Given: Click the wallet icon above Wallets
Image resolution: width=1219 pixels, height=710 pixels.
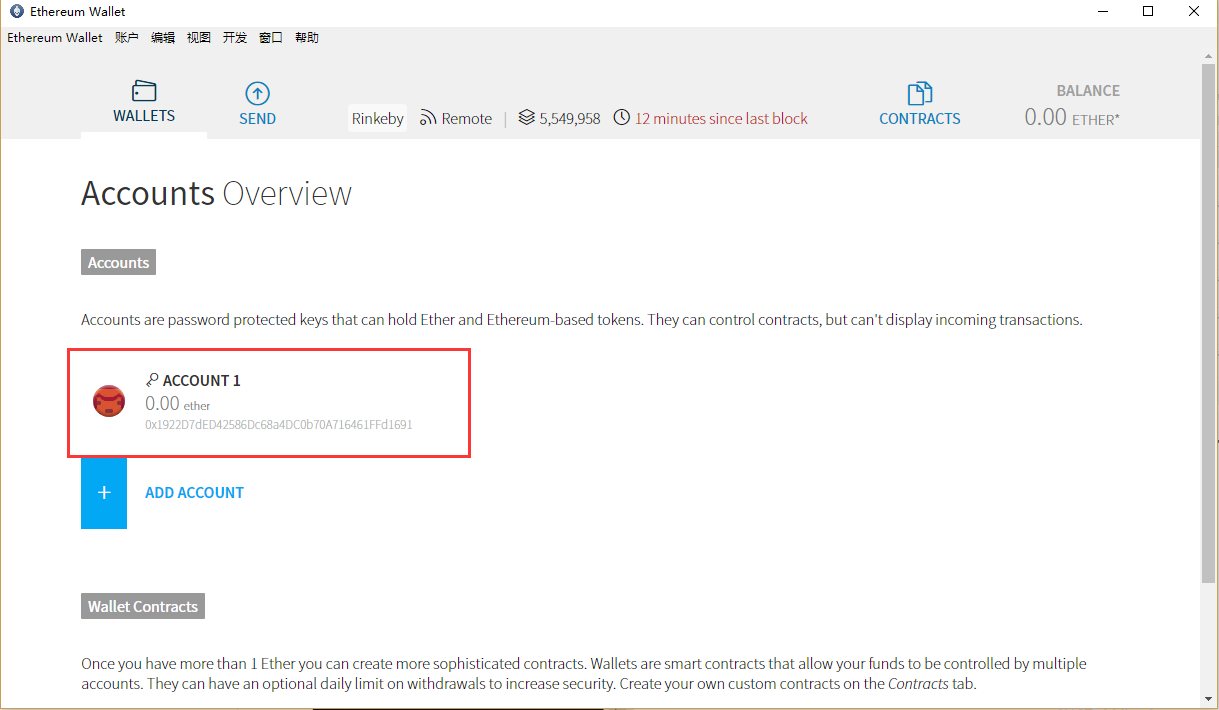Looking at the screenshot, I should (x=144, y=91).
